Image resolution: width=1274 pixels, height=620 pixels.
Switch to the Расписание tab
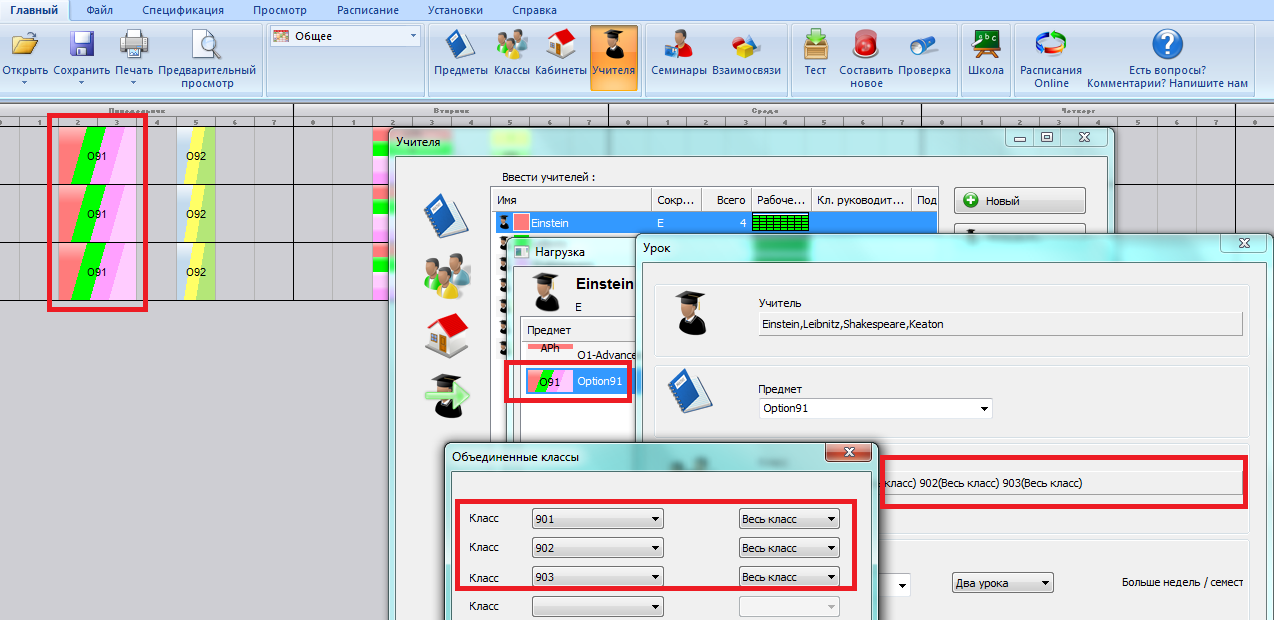(x=368, y=10)
